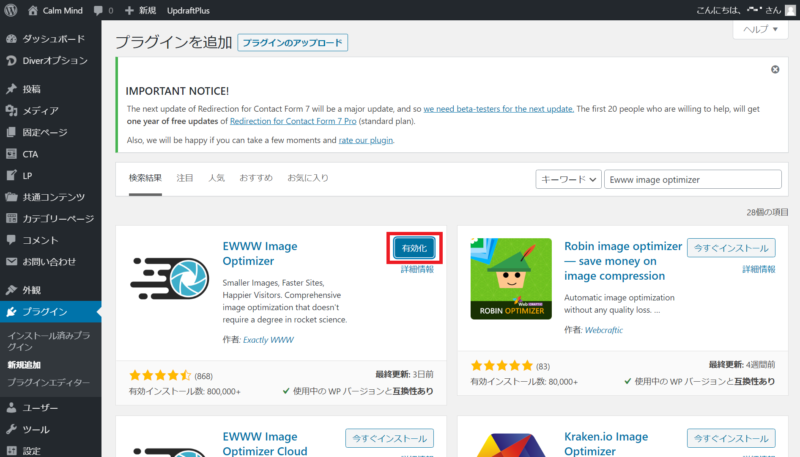Click the Comments sidebar icon
Viewport: 800px width, 457px height.
click(11, 240)
